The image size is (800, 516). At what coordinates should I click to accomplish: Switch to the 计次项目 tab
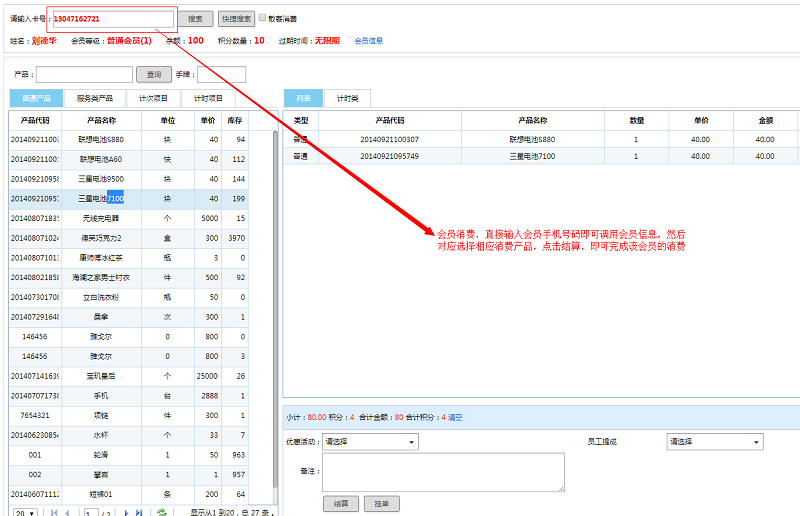[153, 98]
